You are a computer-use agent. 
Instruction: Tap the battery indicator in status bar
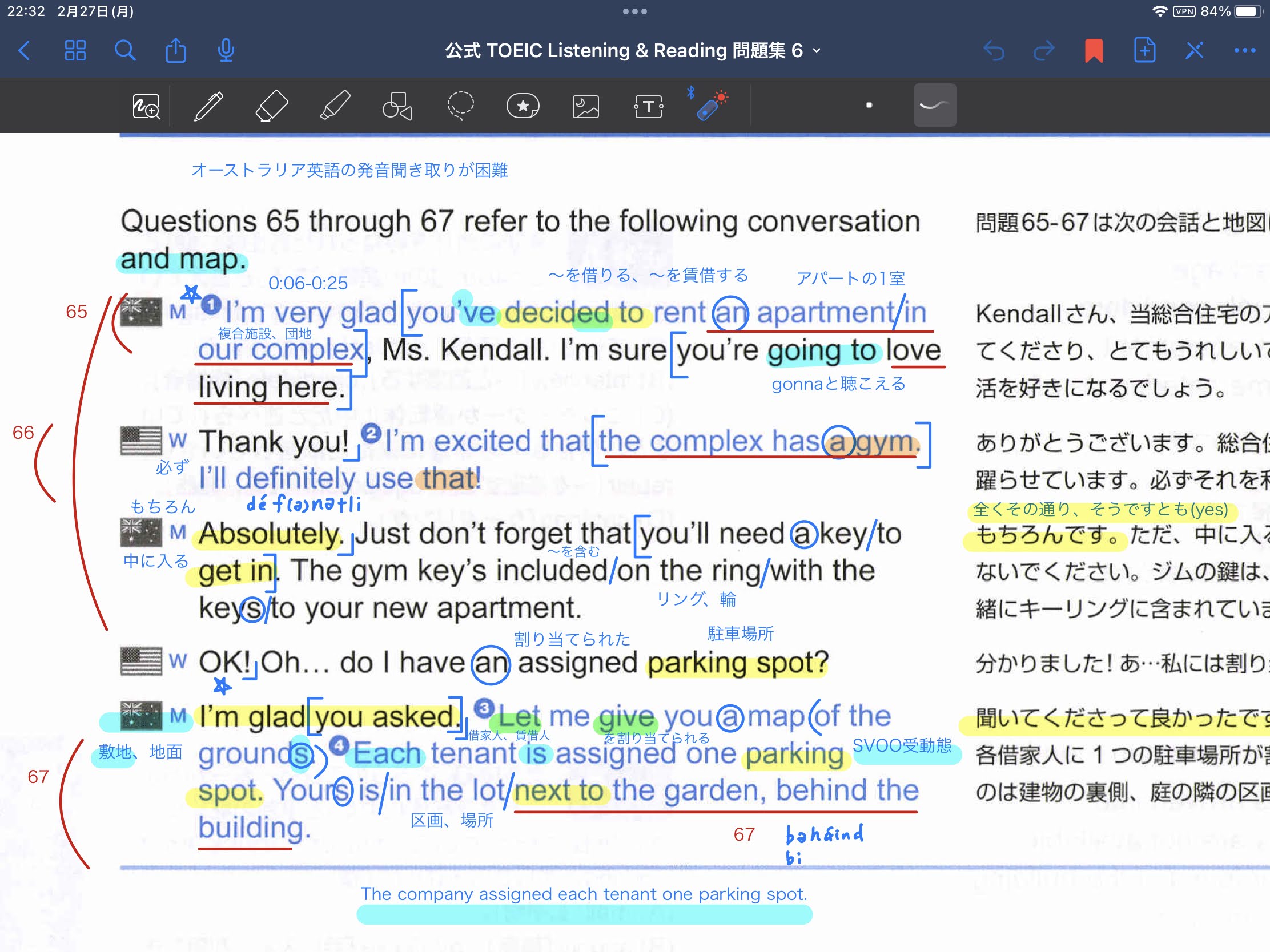pyautogui.click(x=1247, y=11)
